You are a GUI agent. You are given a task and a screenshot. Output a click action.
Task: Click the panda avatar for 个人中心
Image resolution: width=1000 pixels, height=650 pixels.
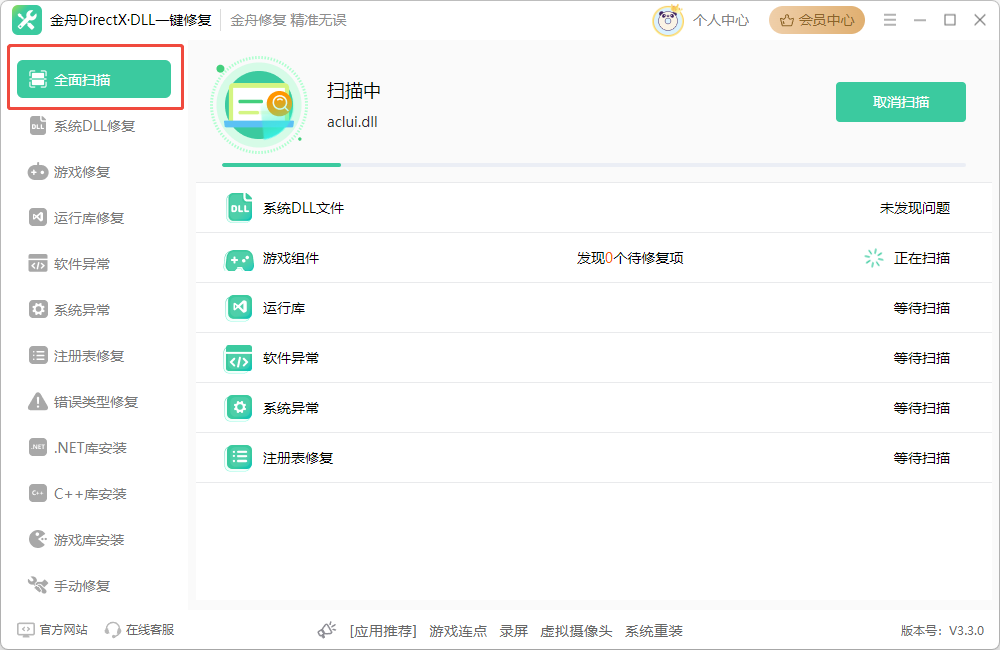click(x=667, y=20)
